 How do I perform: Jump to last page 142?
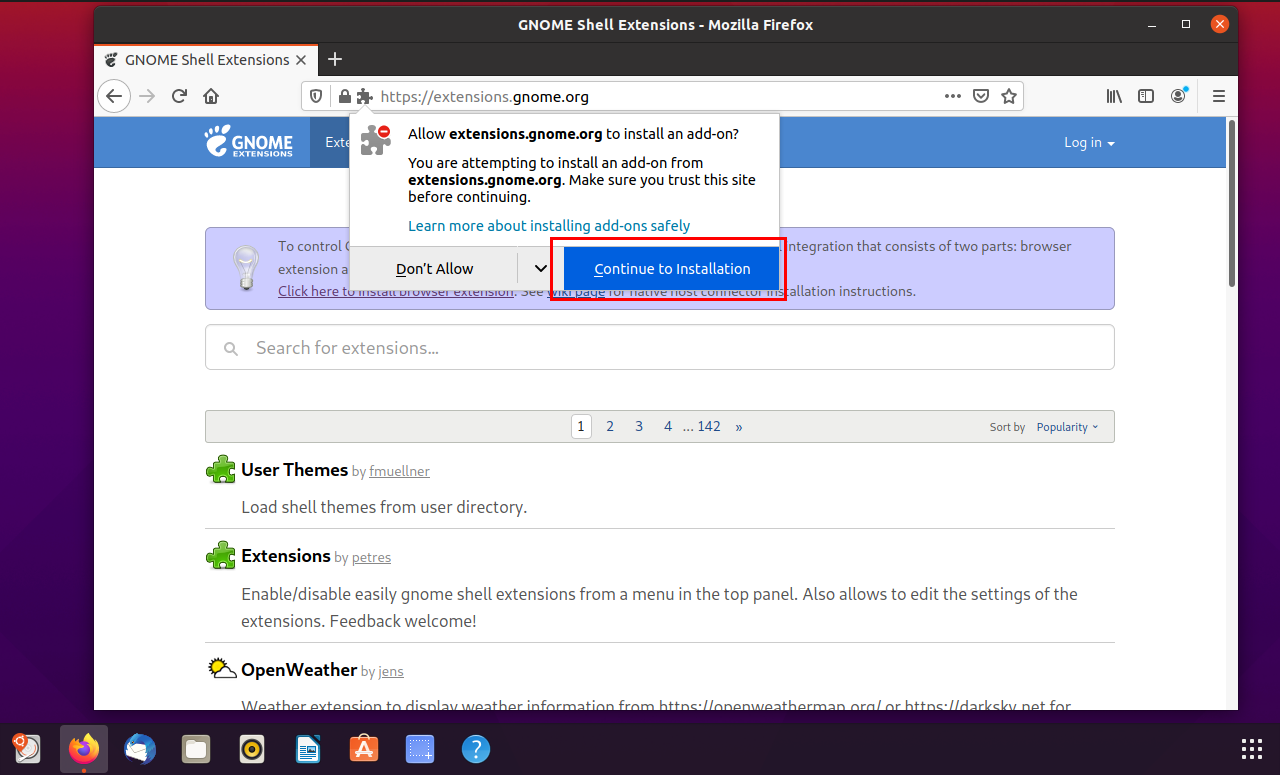[709, 426]
